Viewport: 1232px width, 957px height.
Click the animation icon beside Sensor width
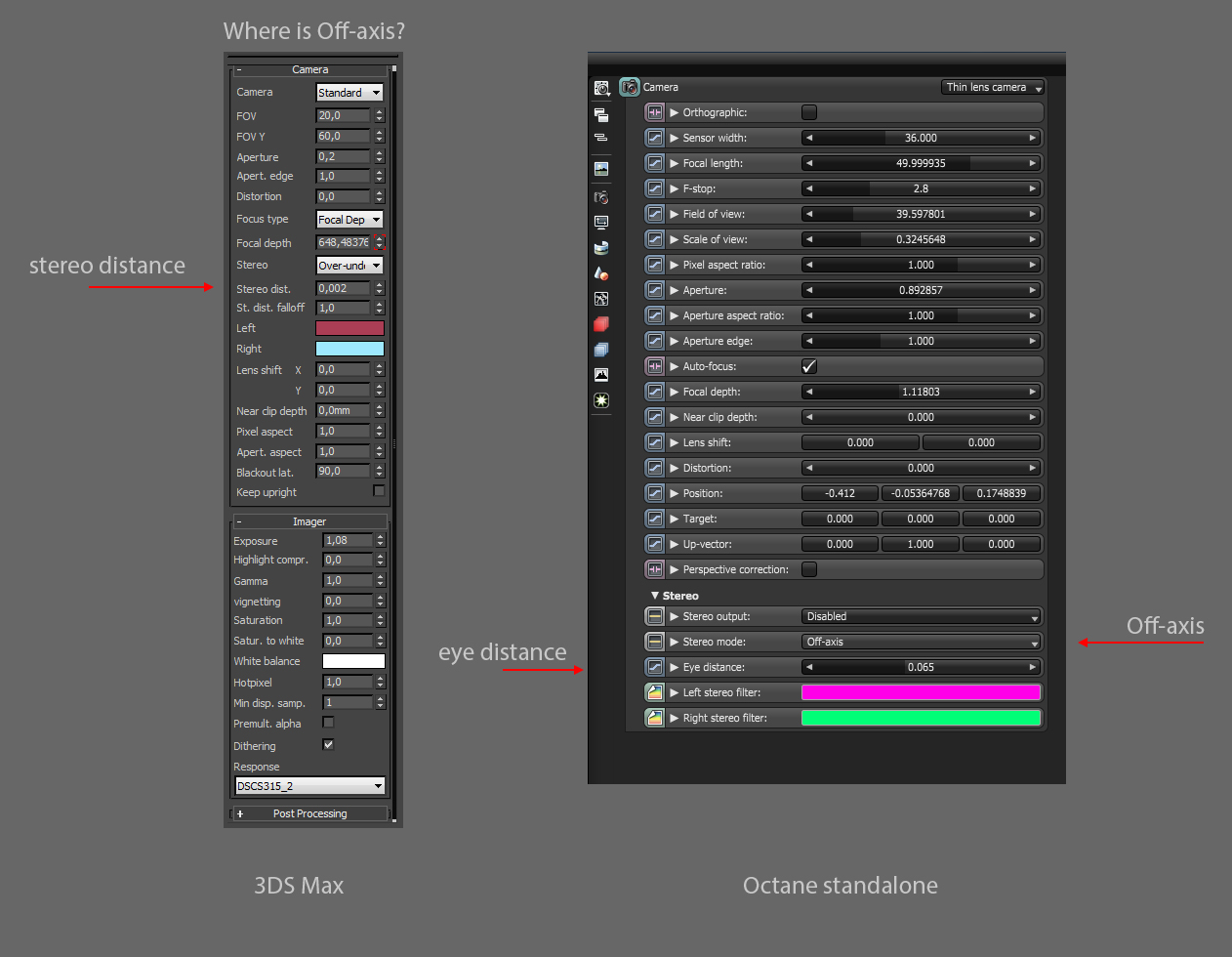coord(655,138)
